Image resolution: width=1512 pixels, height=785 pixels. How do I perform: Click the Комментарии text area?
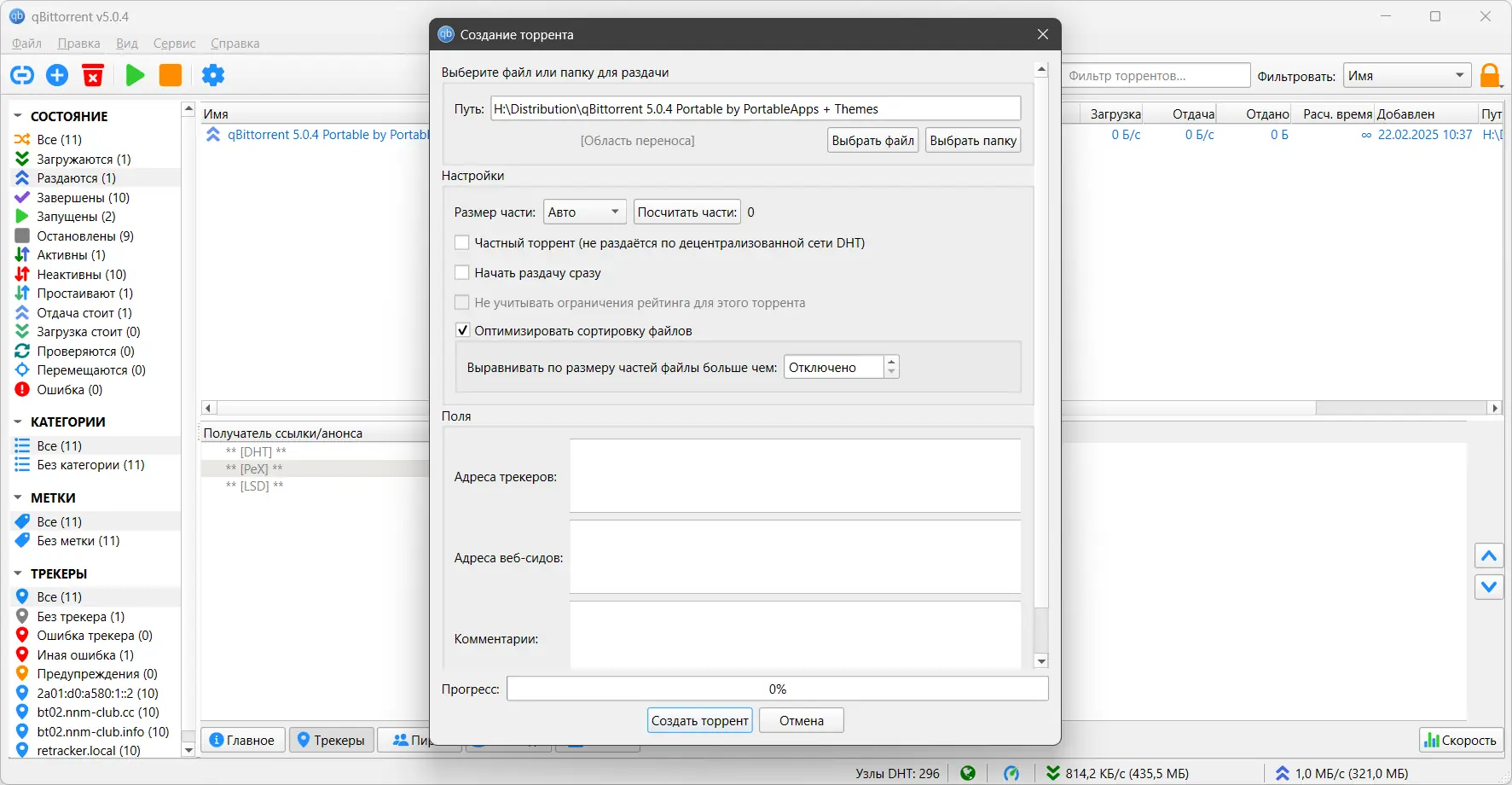795,635
